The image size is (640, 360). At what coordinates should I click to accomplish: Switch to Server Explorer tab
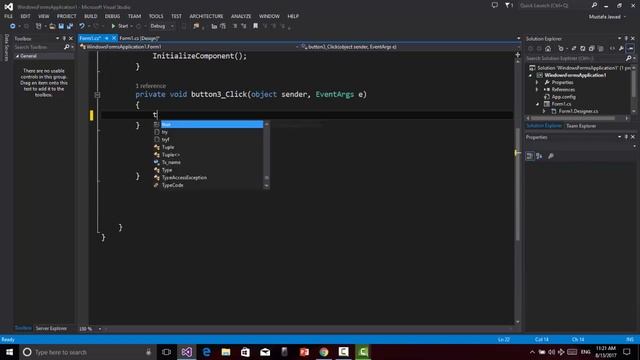click(51, 328)
